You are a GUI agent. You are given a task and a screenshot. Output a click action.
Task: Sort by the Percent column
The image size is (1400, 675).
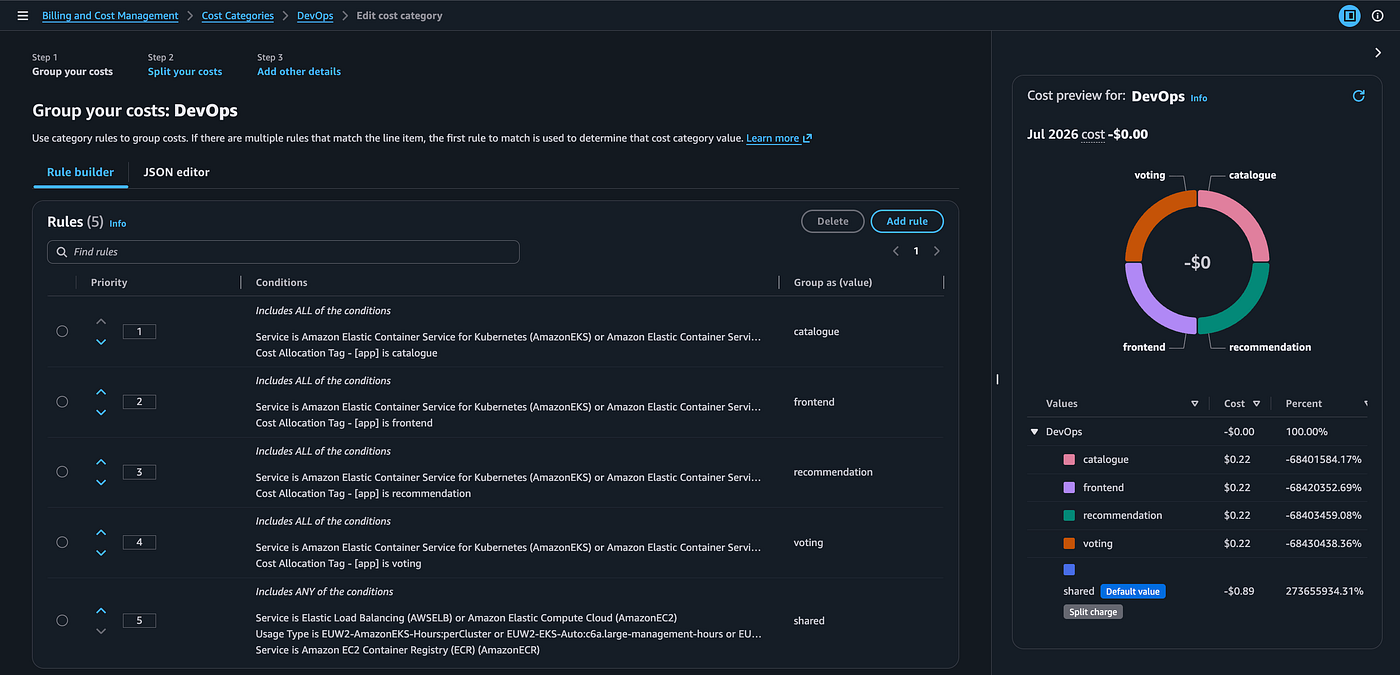click(x=1366, y=404)
